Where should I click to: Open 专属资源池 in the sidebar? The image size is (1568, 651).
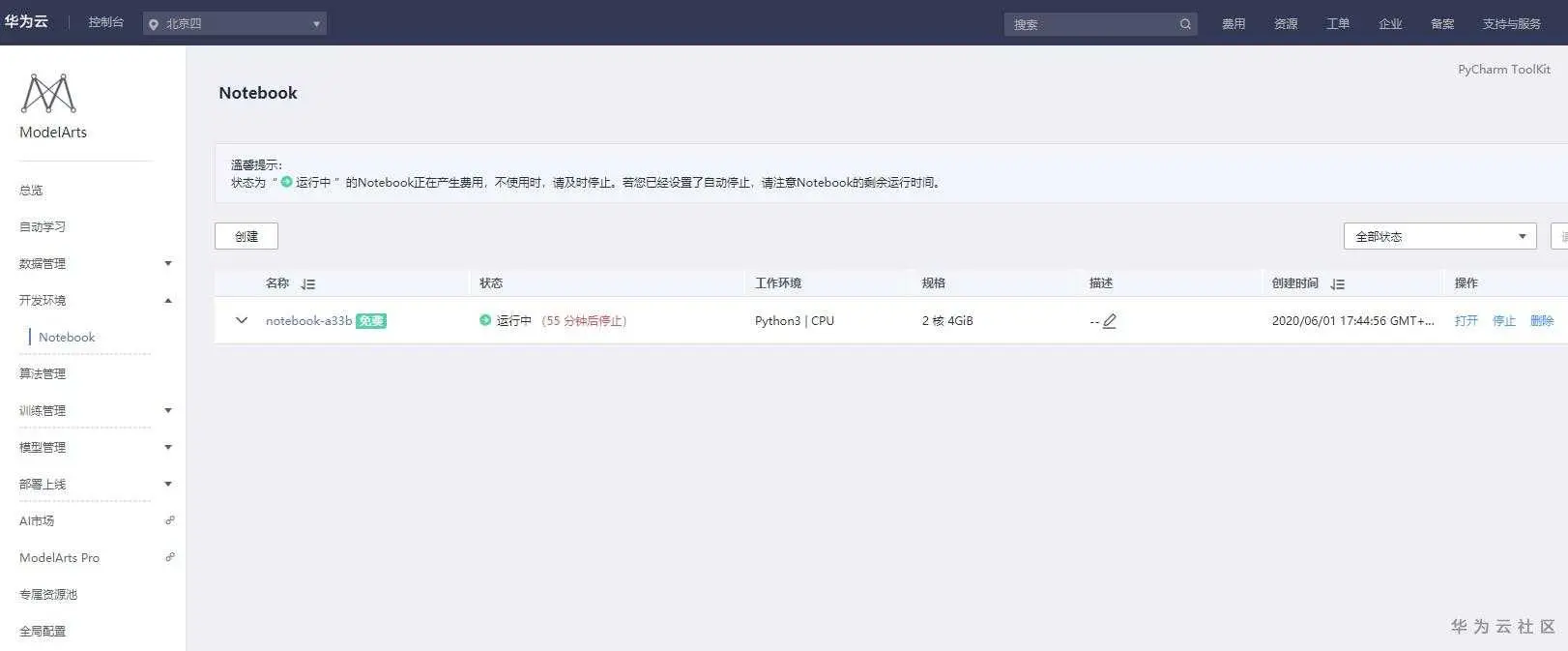click(48, 594)
